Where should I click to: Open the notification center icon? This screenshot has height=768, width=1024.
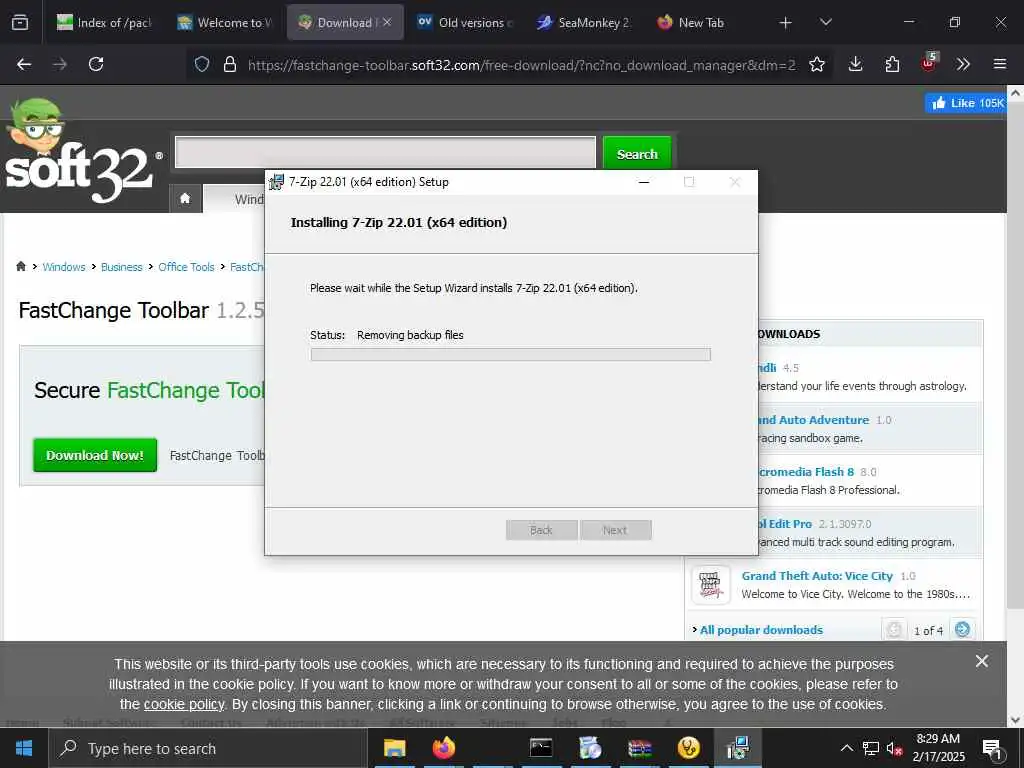(x=992, y=749)
